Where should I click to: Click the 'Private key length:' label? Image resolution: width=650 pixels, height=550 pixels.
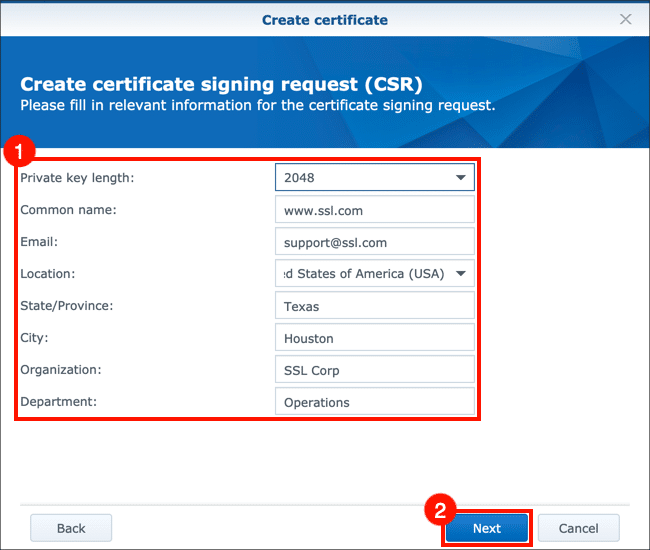click(x=77, y=178)
